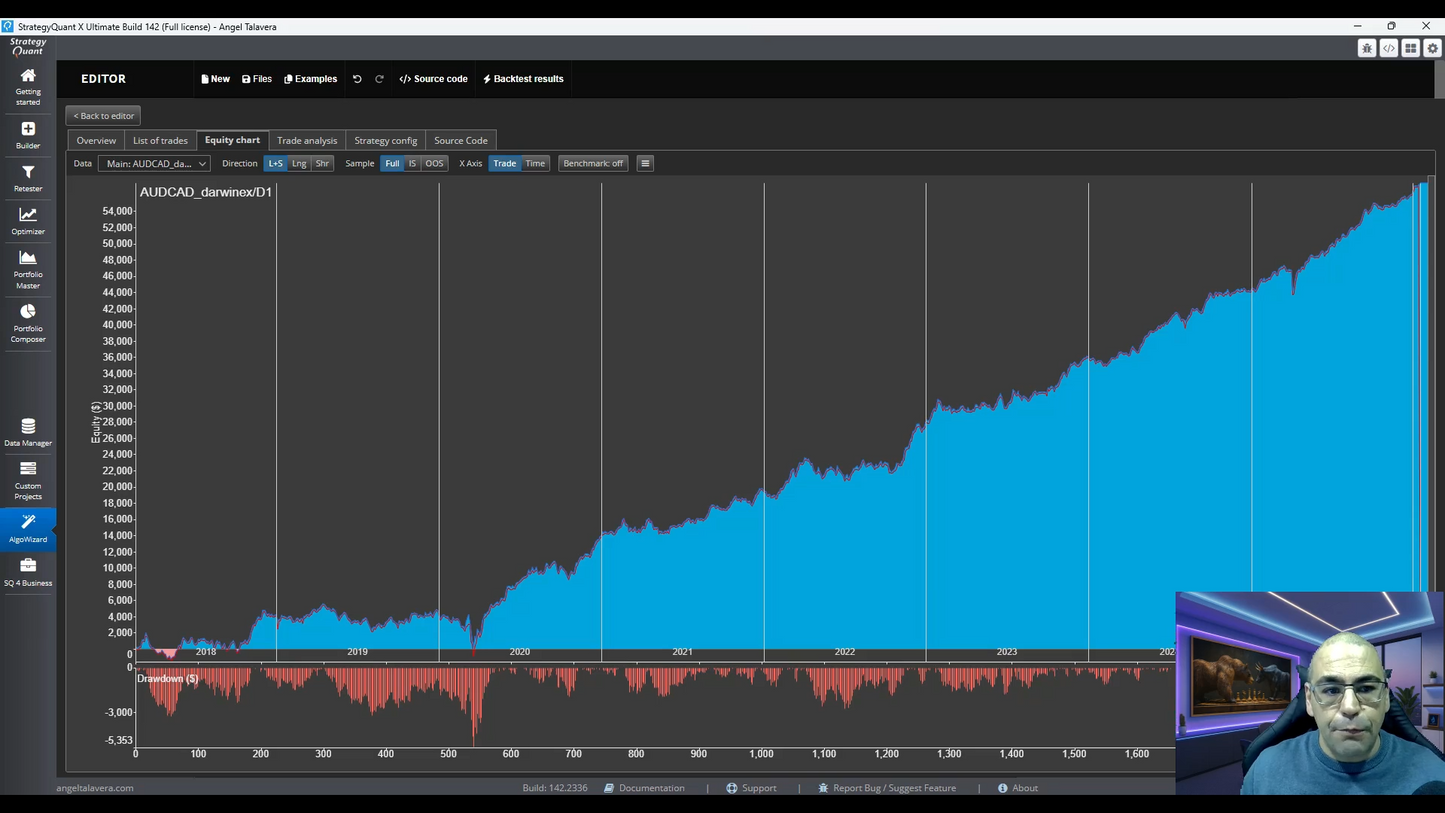The height and width of the screenshot is (813, 1445).
Task: Open the Builder module
Action: (28, 135)
